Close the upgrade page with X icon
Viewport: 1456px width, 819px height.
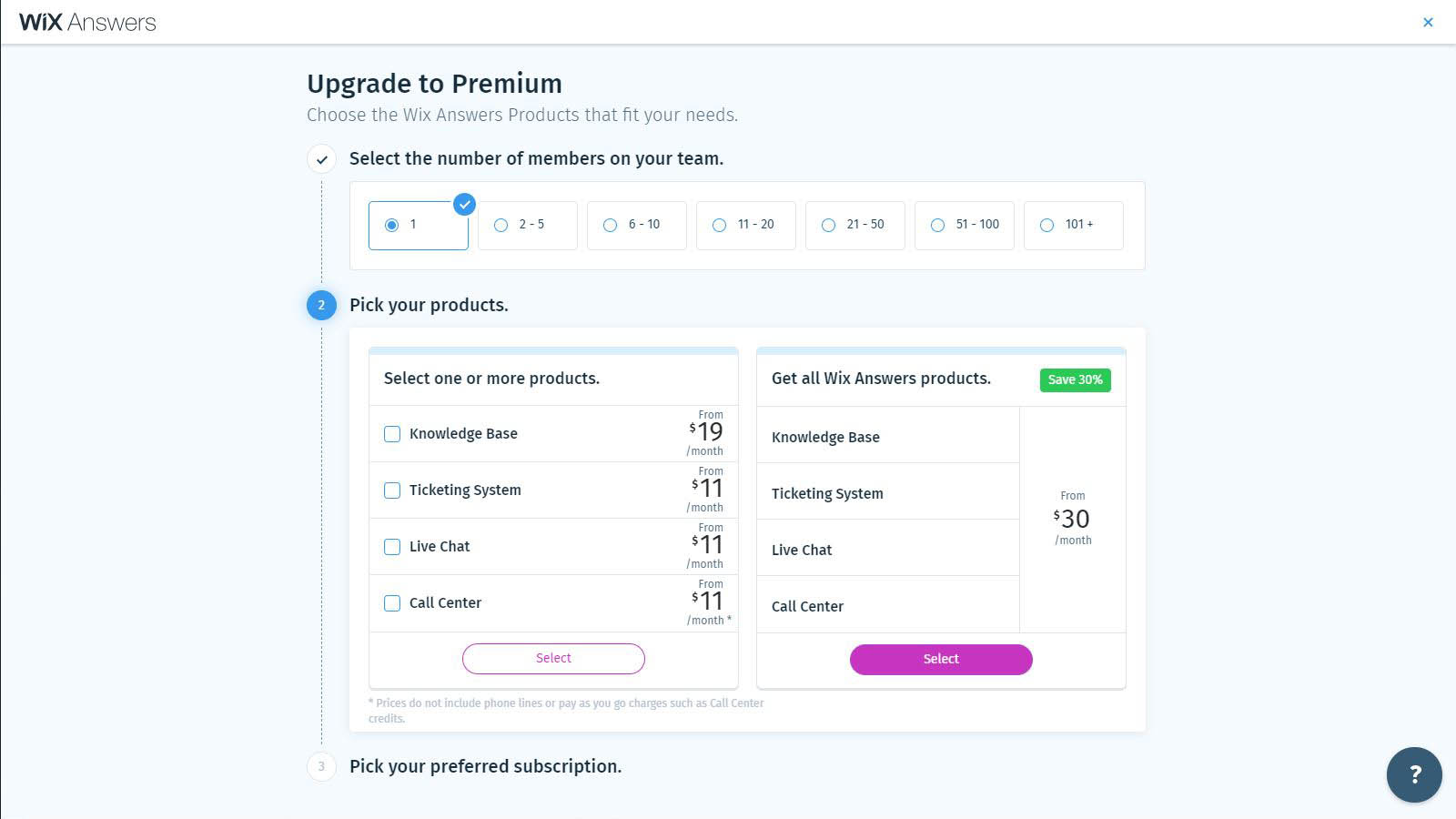1428,22
